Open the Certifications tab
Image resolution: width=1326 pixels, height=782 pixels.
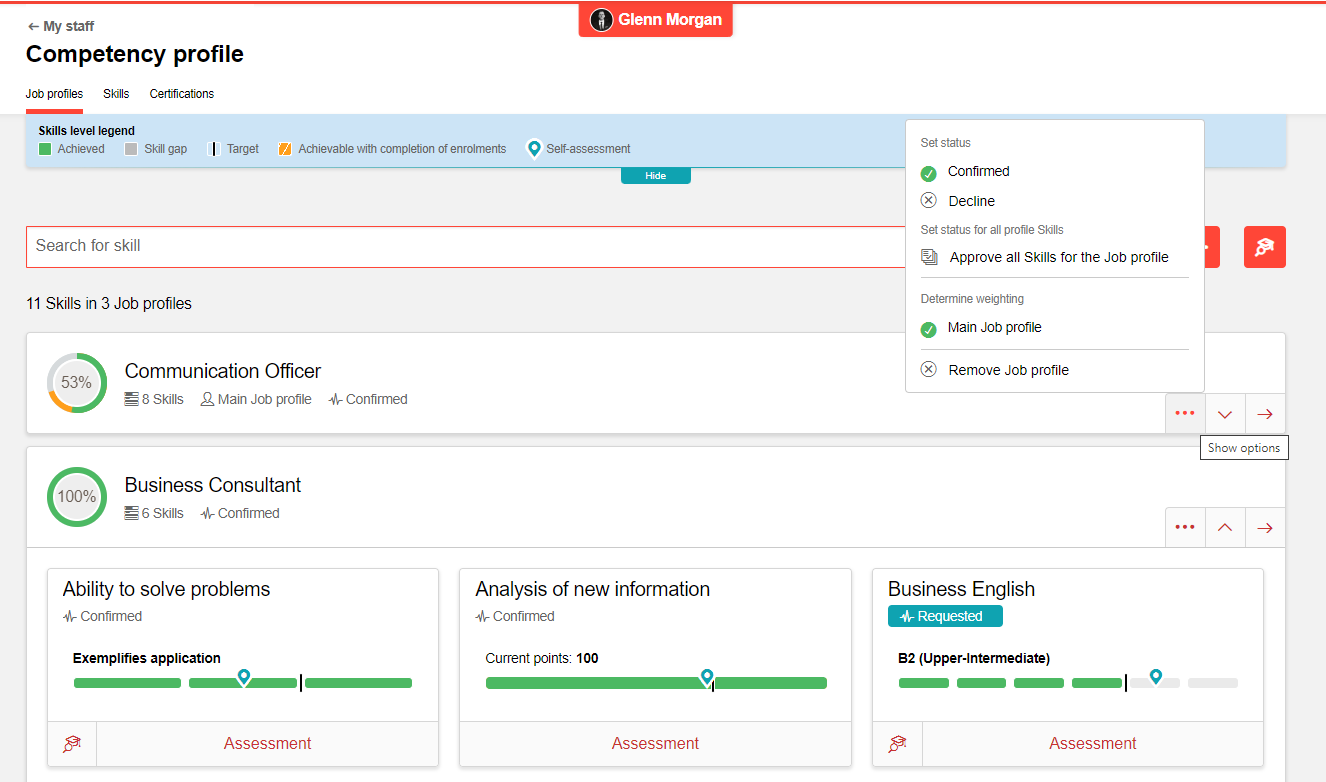182,94
